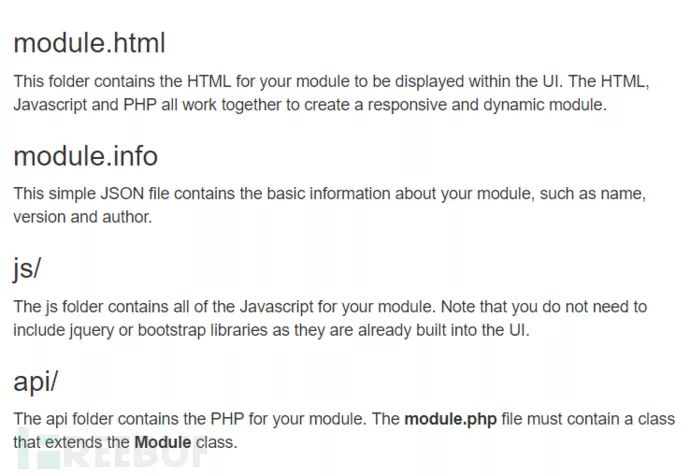Click the bold Module class name
This screenshot has height=476, width=690.
pyautogui.click(x=162, y=442)
